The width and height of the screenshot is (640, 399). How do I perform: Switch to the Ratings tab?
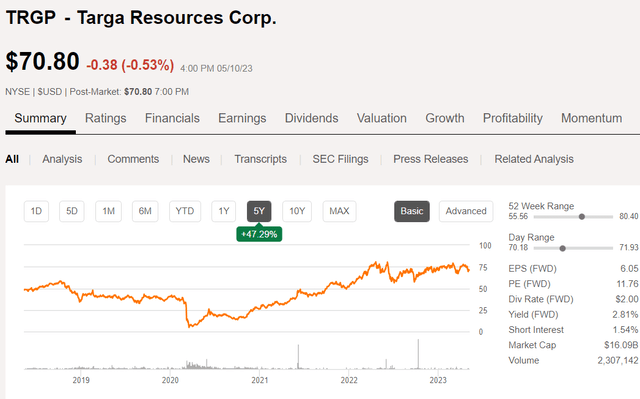(105, 118)
